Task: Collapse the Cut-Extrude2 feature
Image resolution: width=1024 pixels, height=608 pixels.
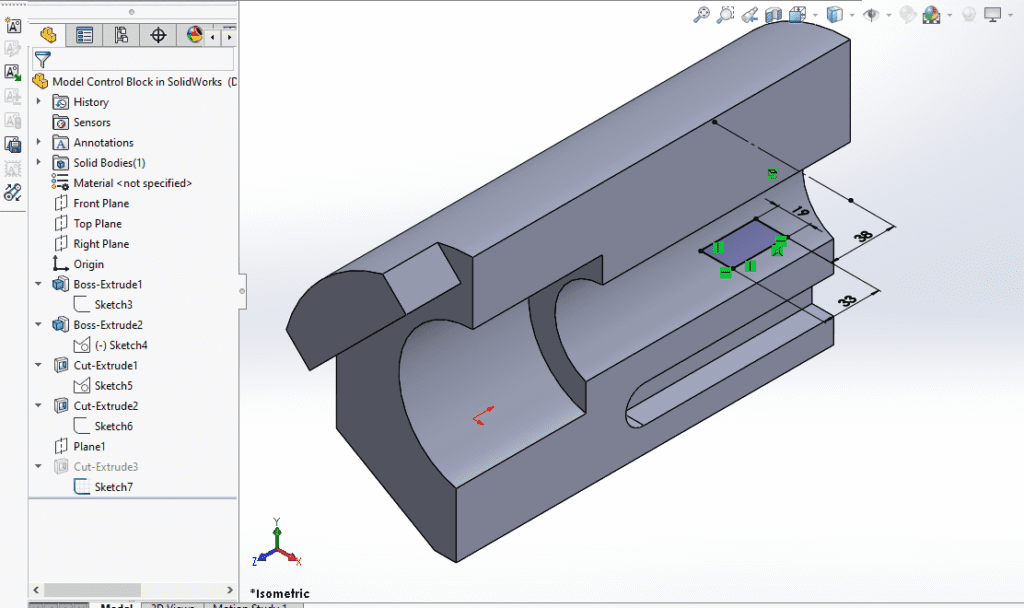Action: [39, 406]
